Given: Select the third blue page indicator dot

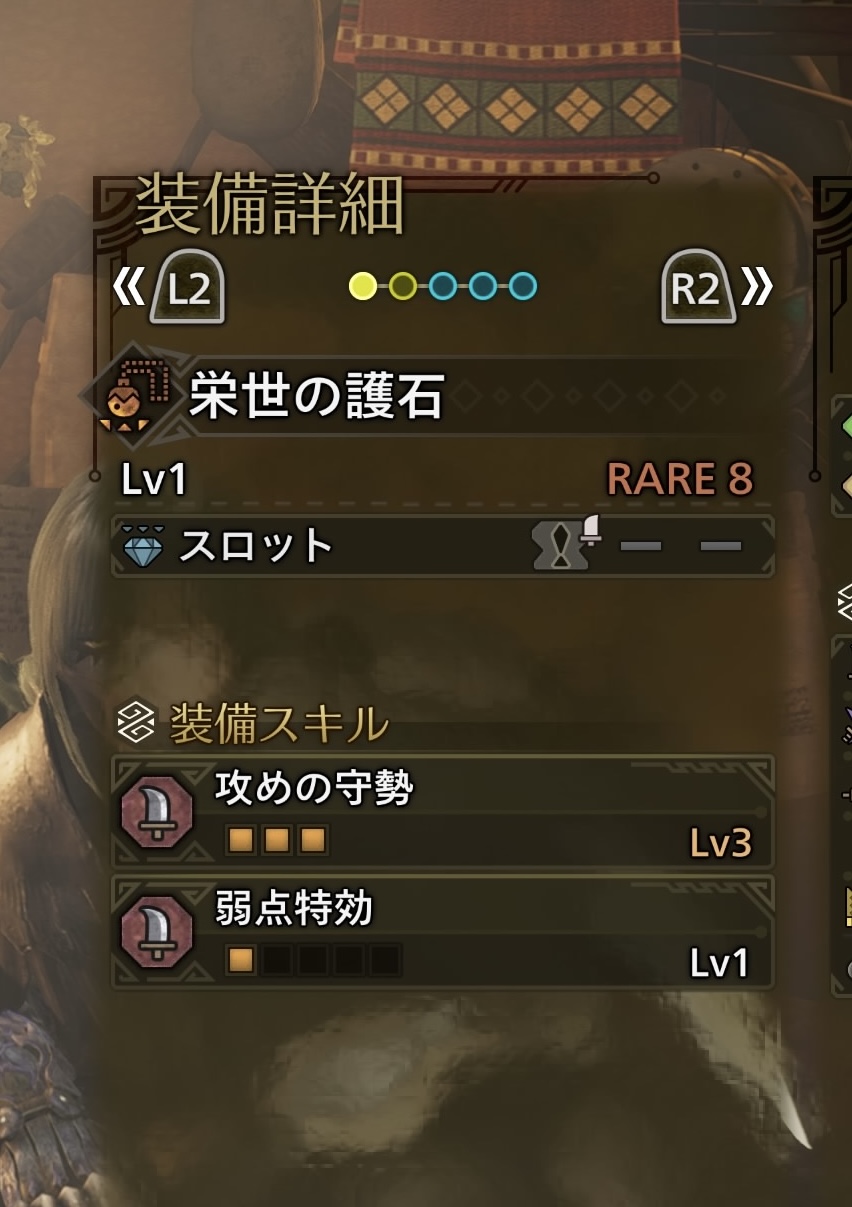Looking at the screenshot, I should click(443, 287).
